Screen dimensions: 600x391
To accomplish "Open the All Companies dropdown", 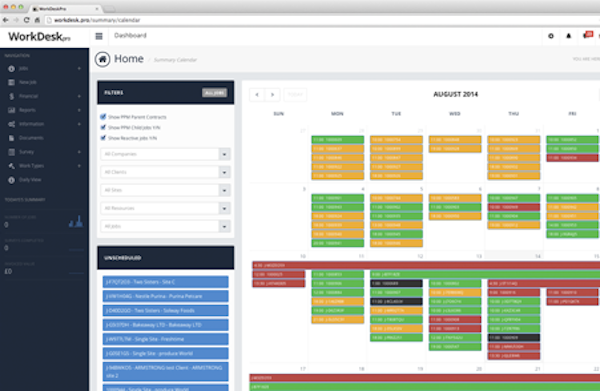I will pyautogui.click(x=165, y=154).
